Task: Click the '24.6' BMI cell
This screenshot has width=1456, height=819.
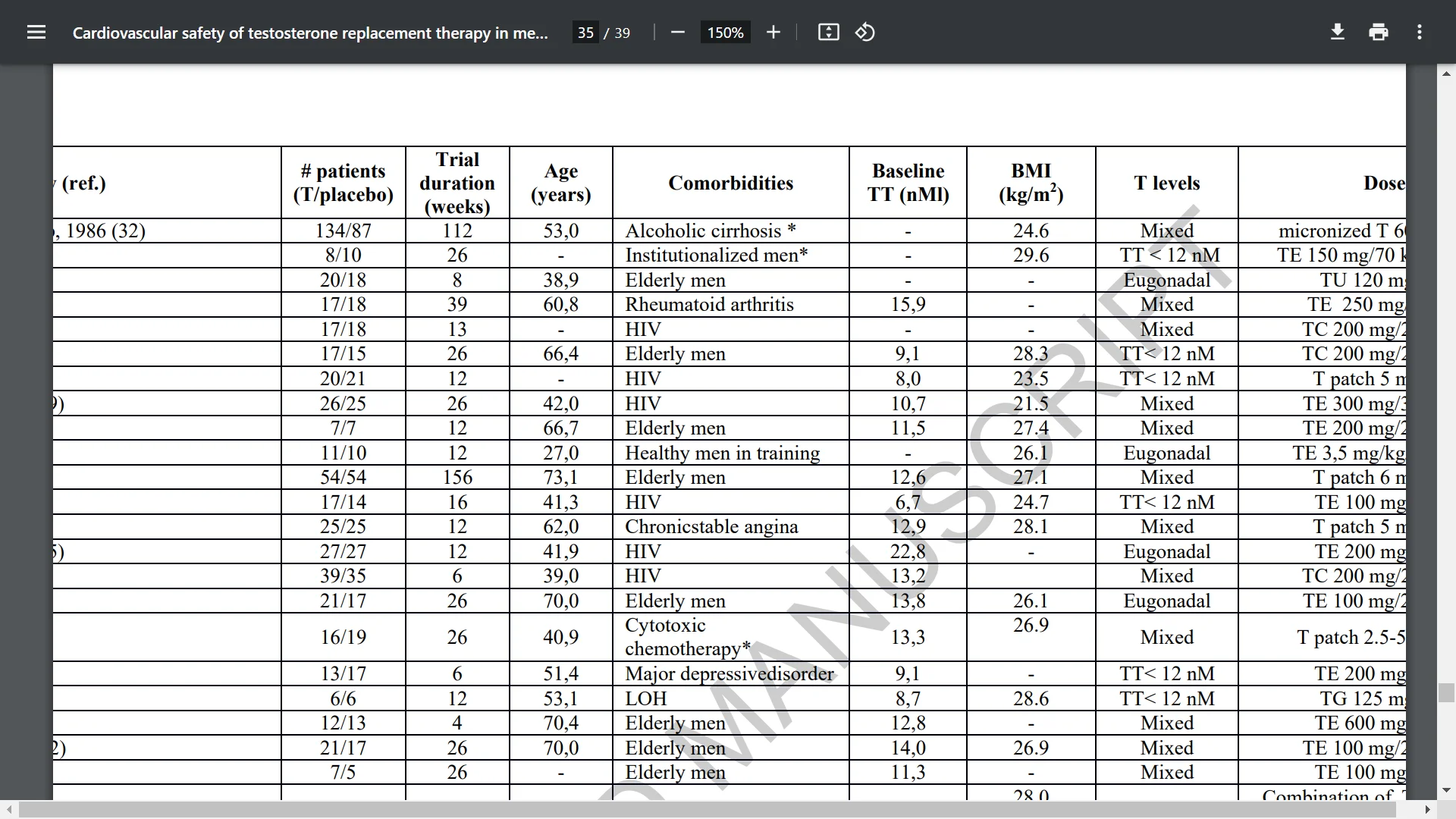Action: click(1031, 231)
